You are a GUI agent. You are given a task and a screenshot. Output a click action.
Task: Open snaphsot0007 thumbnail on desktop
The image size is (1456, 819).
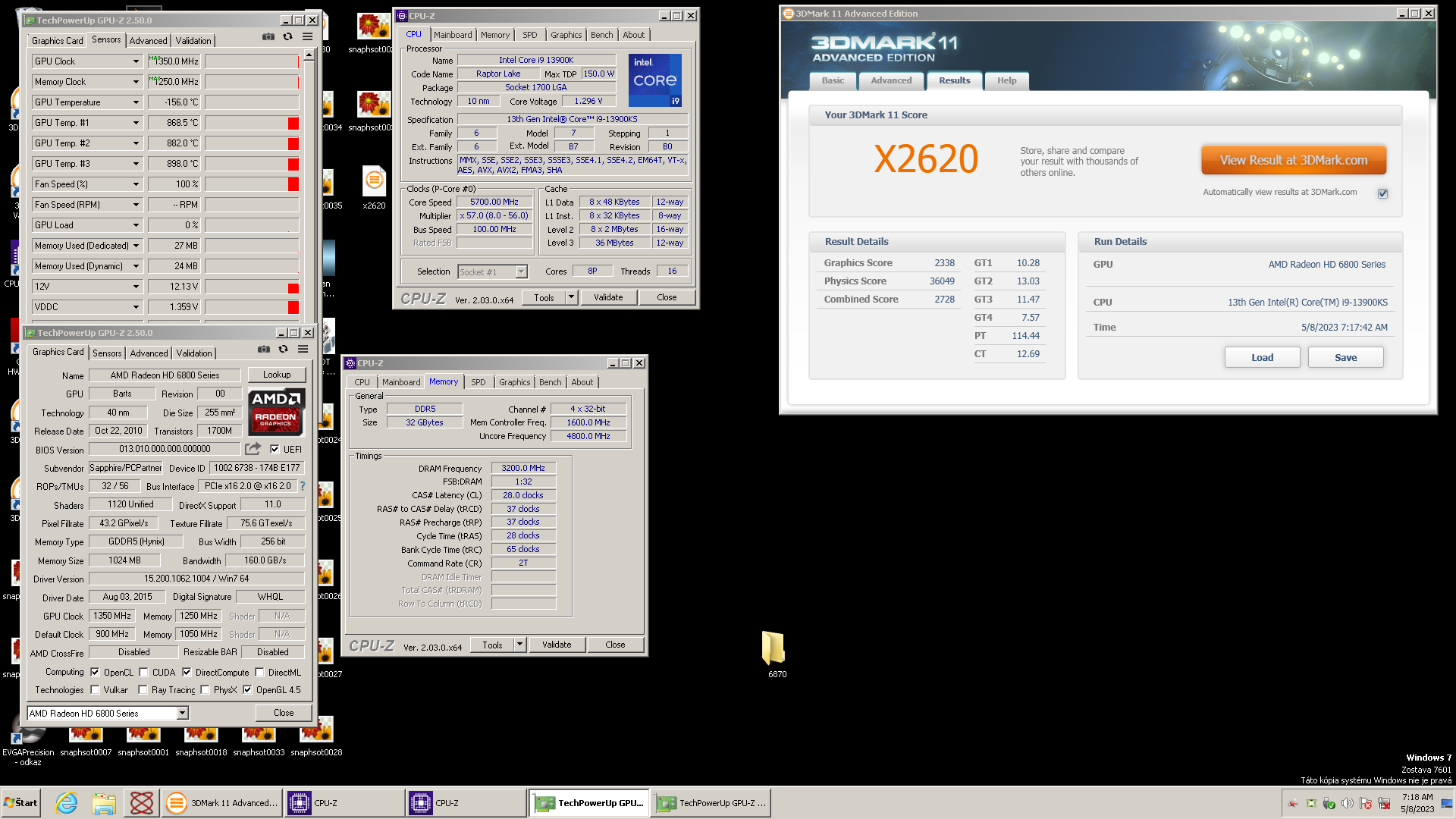pos(86,742)
